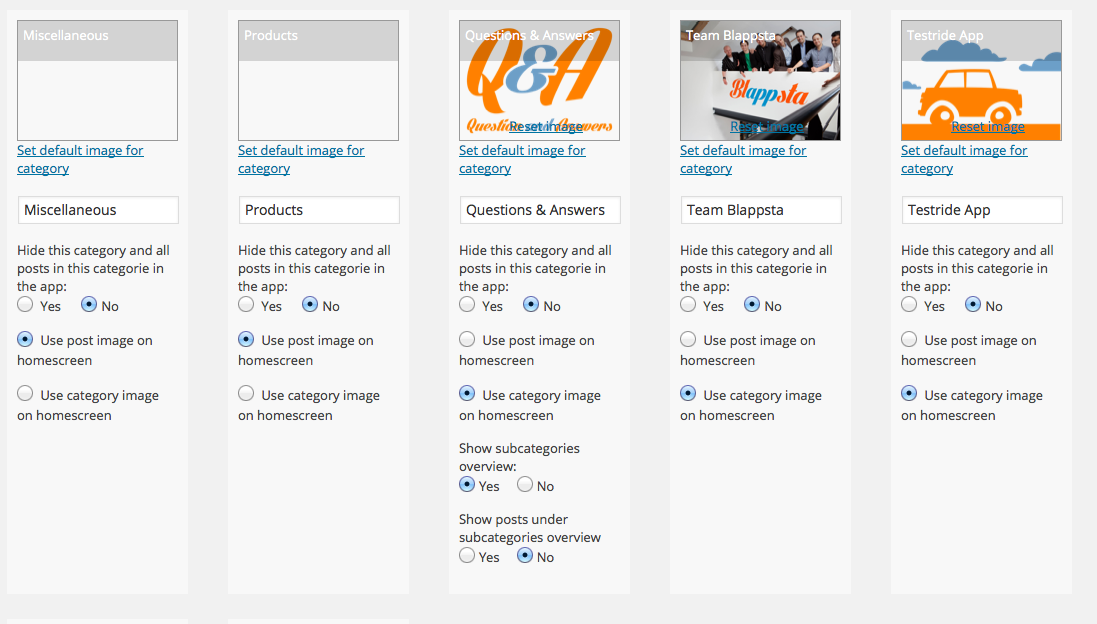The height and width of the screenshot is (624, 1097).
Task: Select Yes for posts under subcategories overview
Action: click(467, 555)
